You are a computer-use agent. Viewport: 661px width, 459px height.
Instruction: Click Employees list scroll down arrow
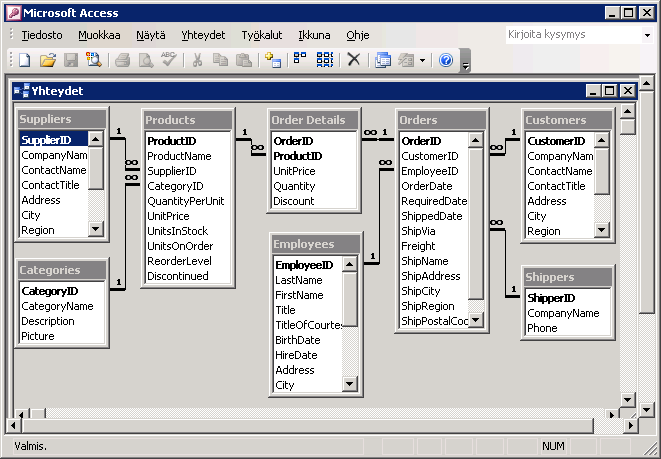pyautogui.click(x=349, y=384)
